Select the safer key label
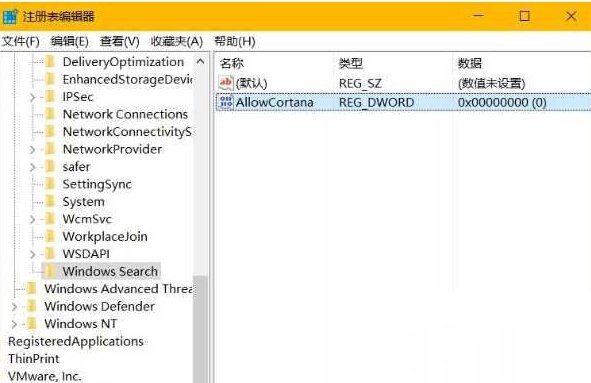 [77, 166]
